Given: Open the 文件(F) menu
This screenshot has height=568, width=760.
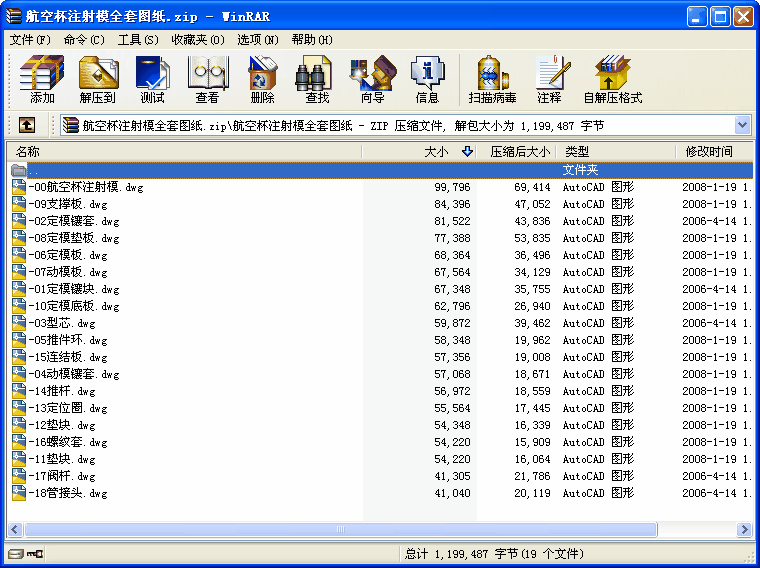Looking at the screenshot, I should (29, 40).
